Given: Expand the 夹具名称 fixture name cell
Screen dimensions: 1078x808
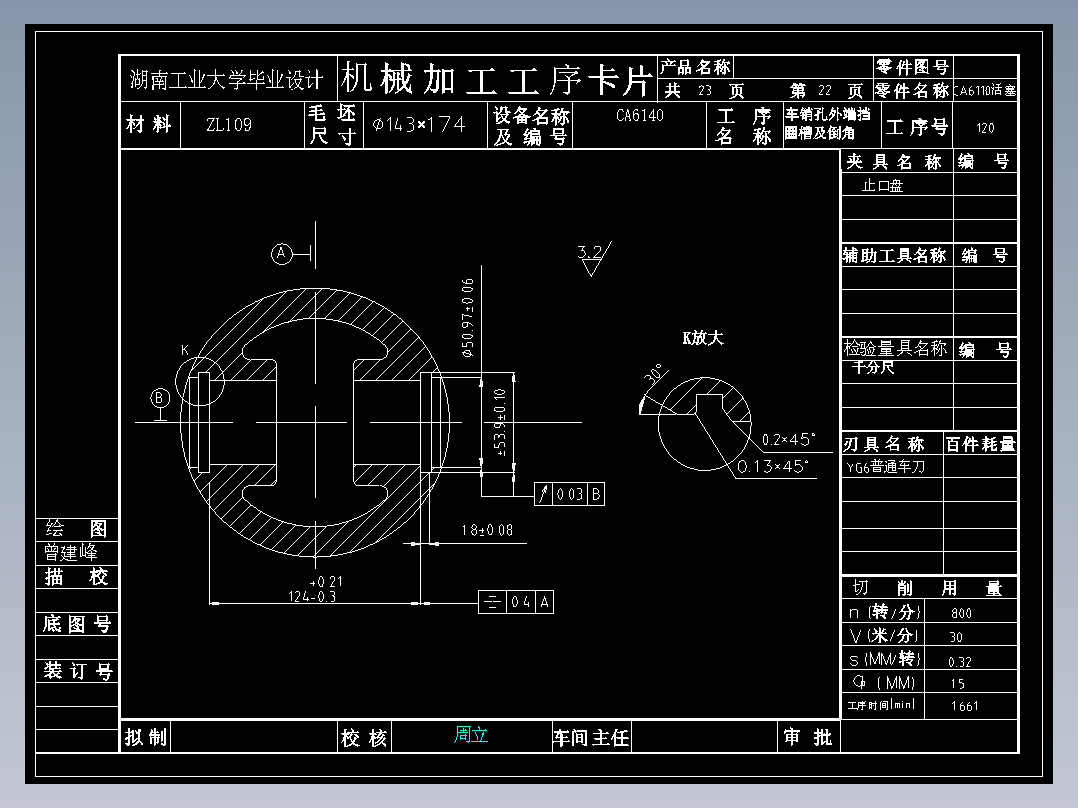Looking at the screenshot, I should (893, 160).
